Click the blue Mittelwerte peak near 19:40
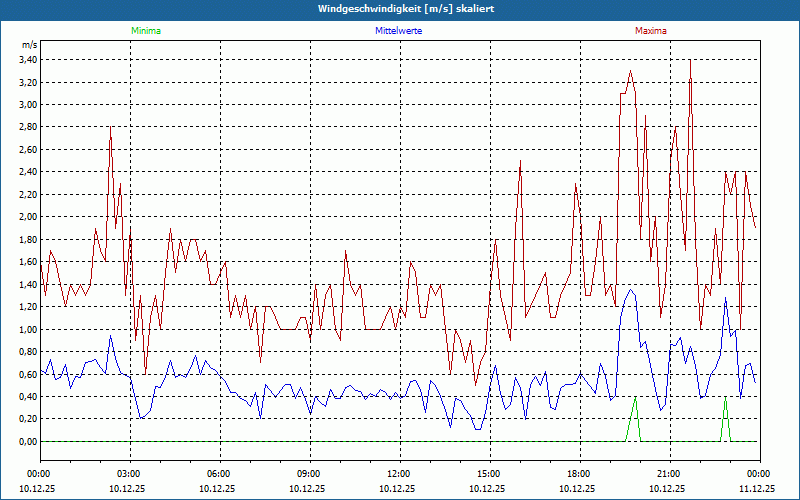This screenshot has height=500, width=800. [x=631, y=290]
